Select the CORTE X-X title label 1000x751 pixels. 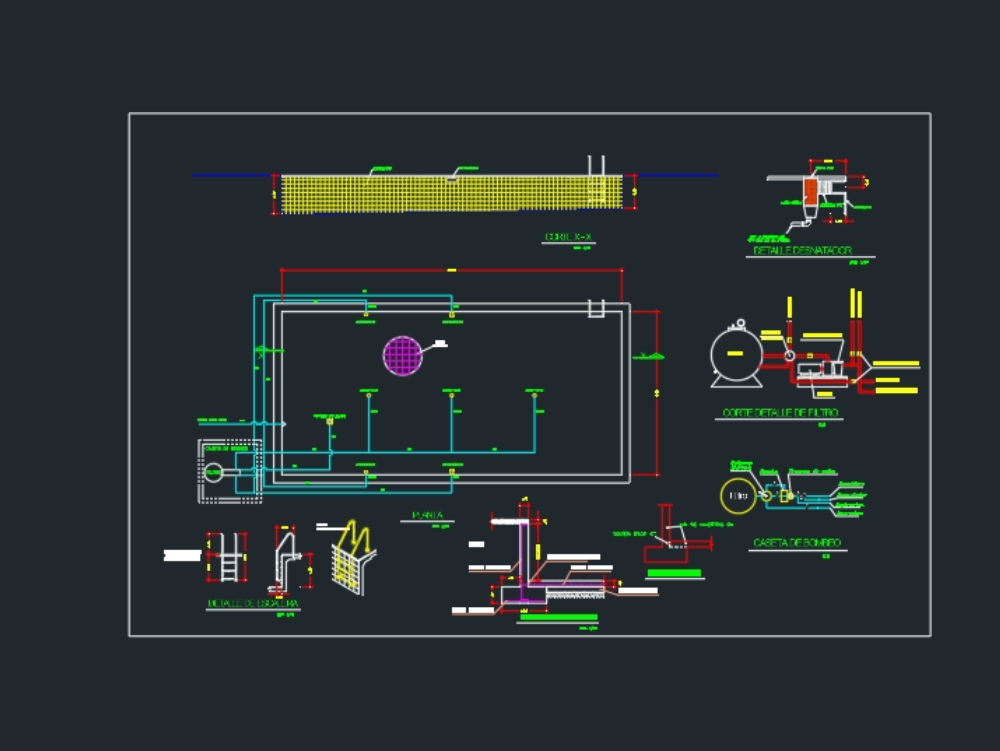click(568, 237)
